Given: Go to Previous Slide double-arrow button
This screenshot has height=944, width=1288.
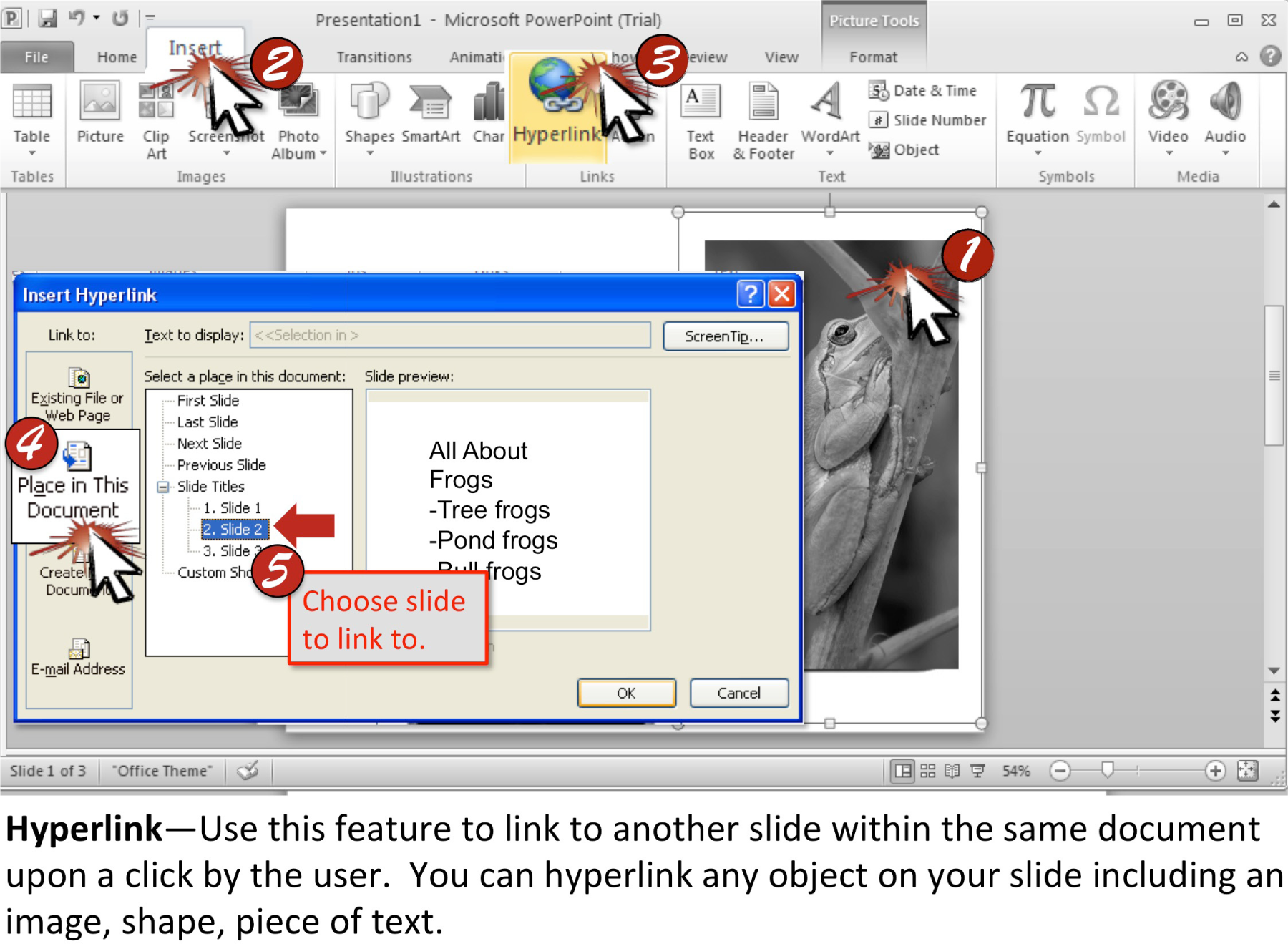Looking at the screenshot, I should click(x=1274, y=695).
